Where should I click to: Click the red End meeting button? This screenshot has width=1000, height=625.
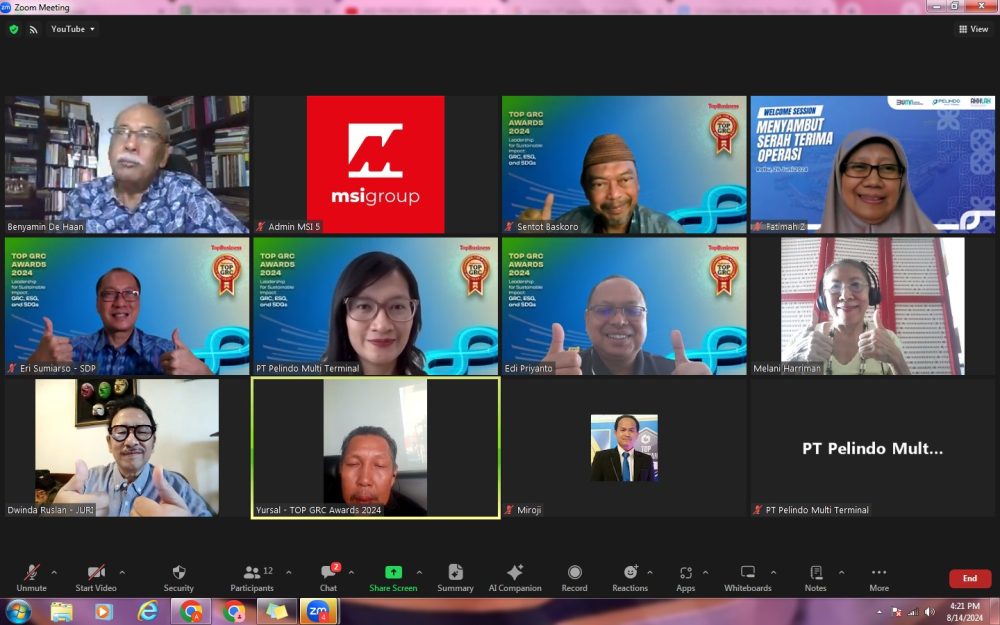coord(970,578)
